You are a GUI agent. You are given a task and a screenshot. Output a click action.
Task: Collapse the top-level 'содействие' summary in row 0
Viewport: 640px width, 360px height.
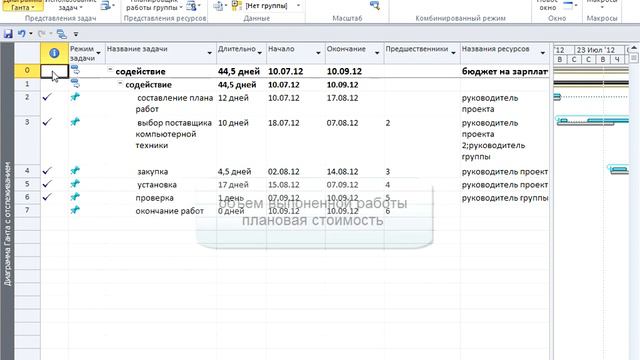[x=110, y=70]
